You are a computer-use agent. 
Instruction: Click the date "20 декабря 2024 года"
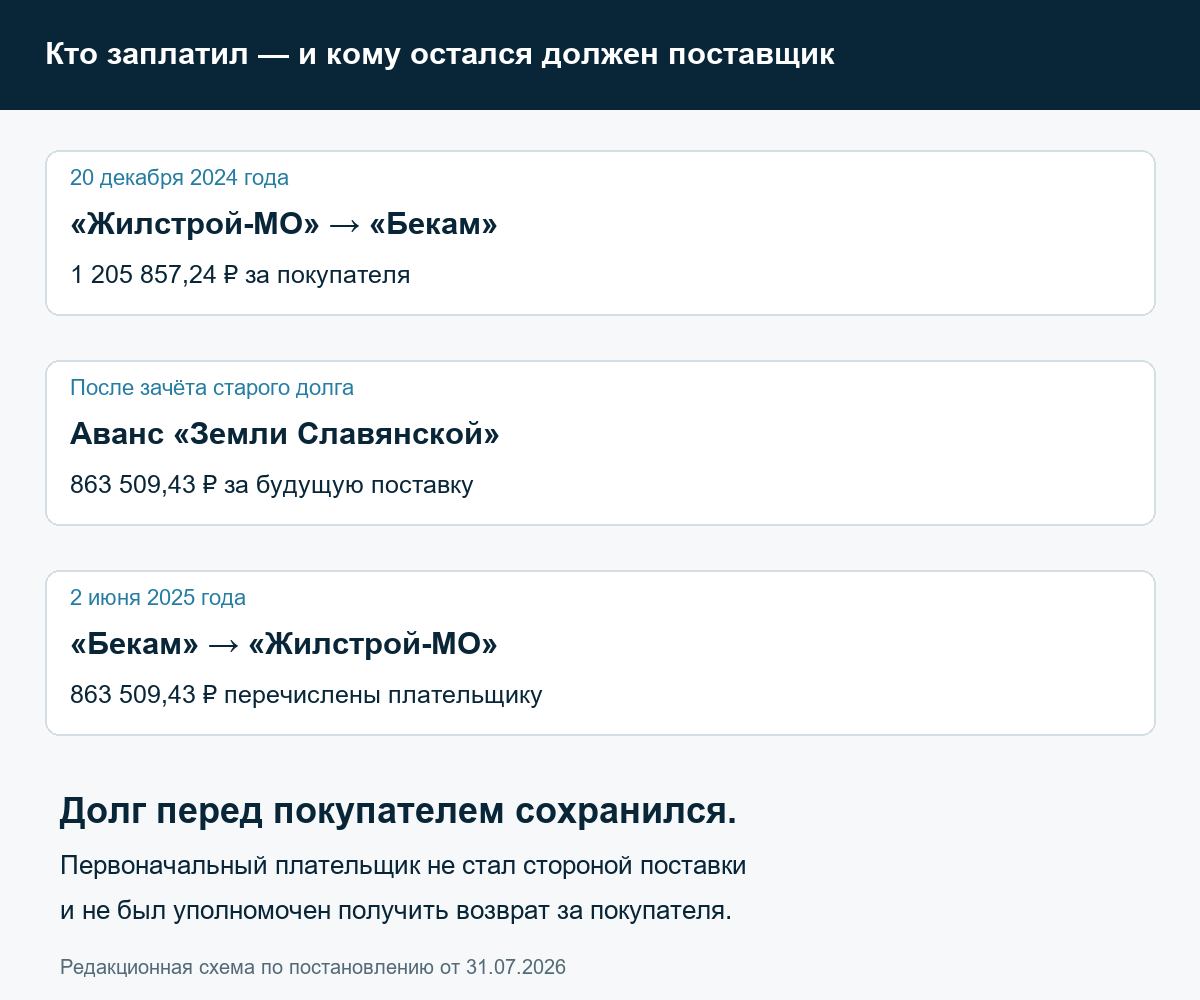click(x=179, y=178)
